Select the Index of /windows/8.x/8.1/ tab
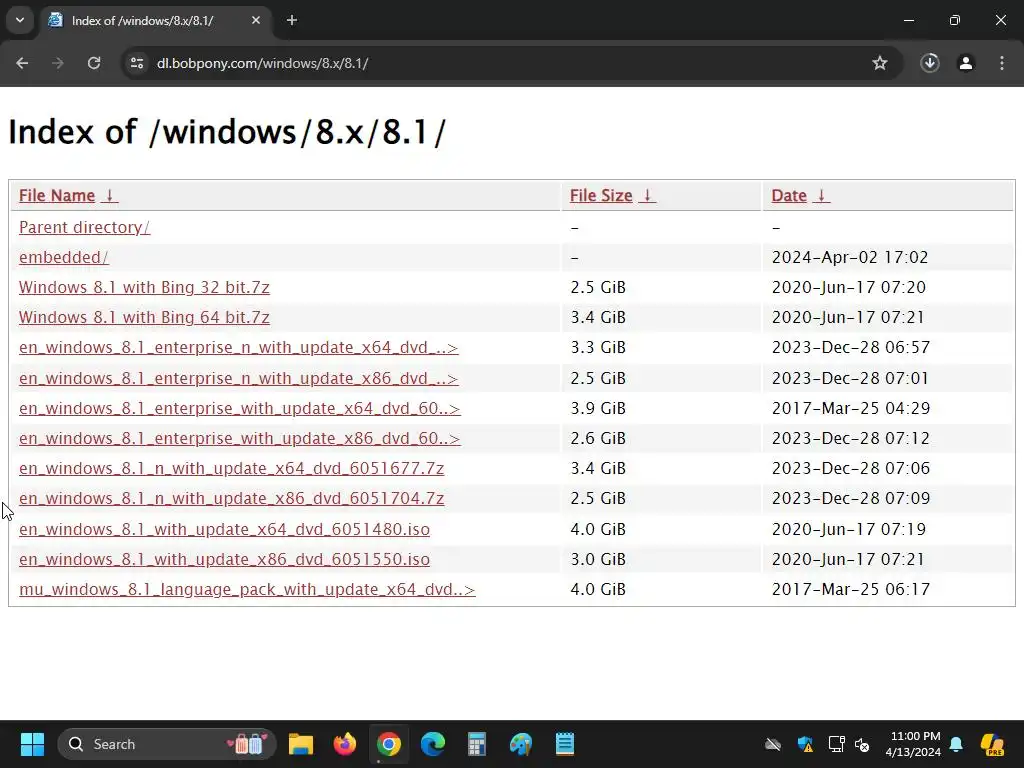This screenshot has height=768, width=1024. pyautogui.click(x=155, y=20)
